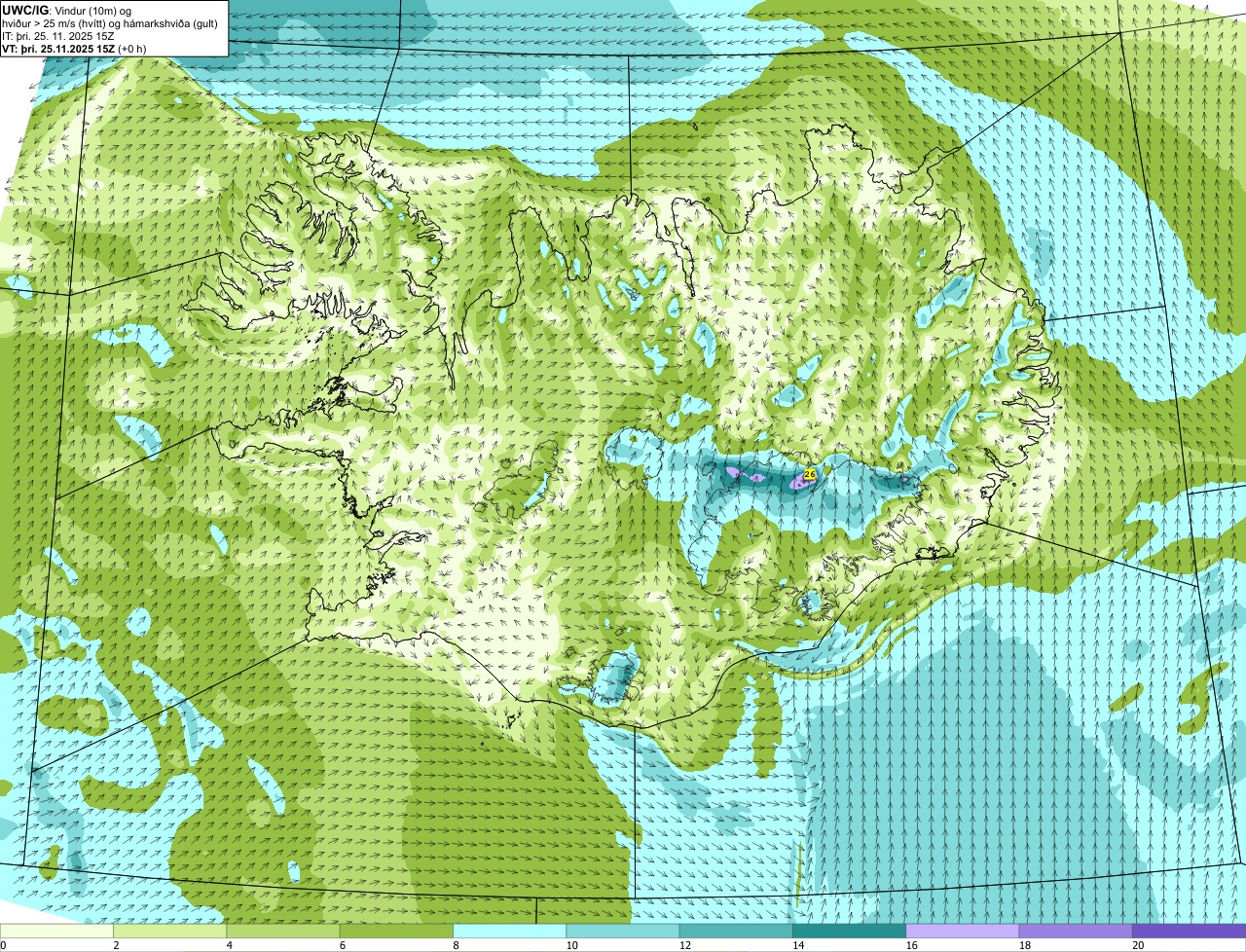Click the scale label 8
This screenshot has width=1246, height=952.
click(455, 945)
